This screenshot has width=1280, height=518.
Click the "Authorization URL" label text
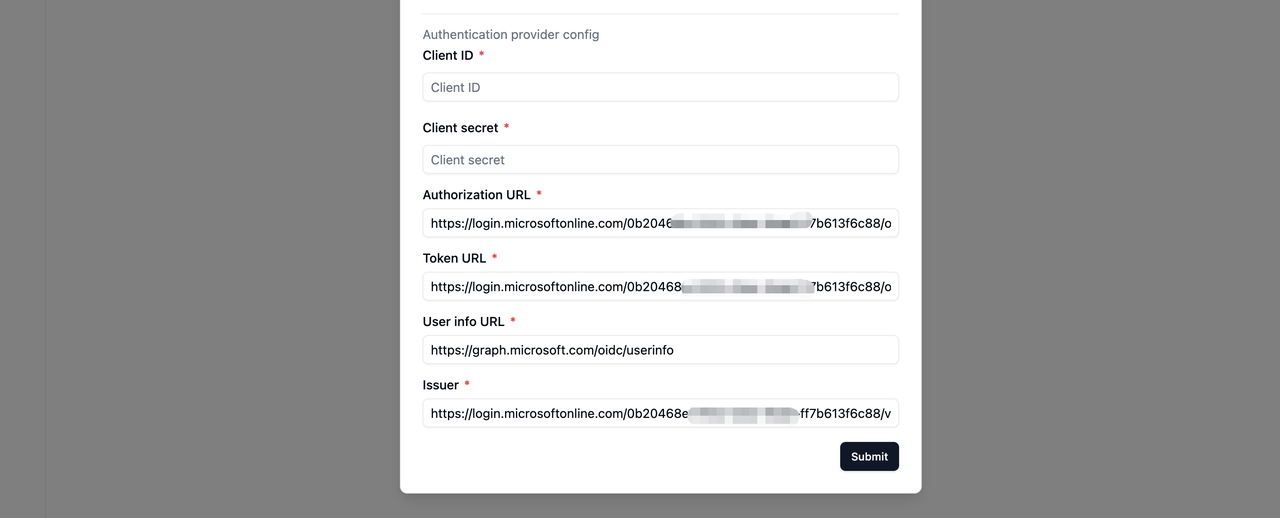477,195
